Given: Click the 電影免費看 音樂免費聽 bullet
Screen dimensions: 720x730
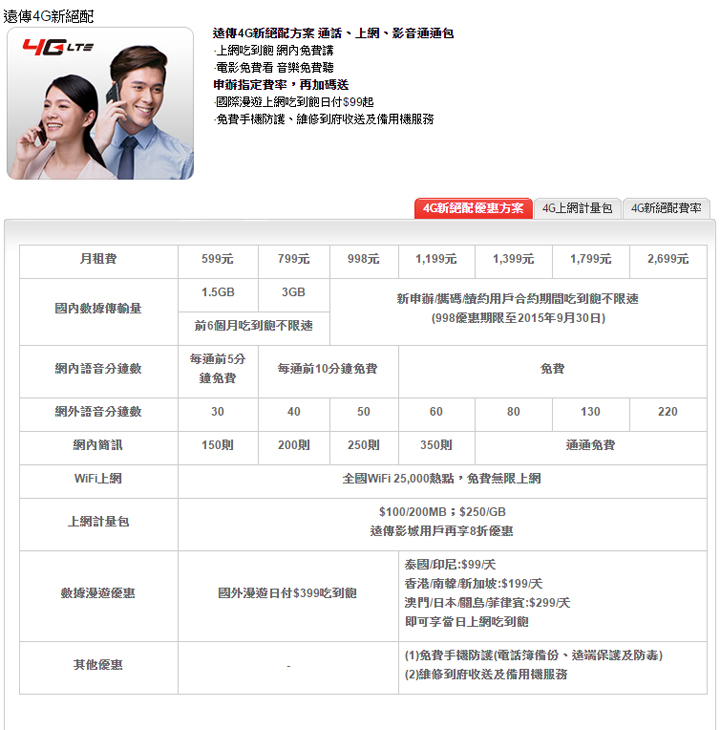Looking at the screenshot, I should tap(274, 68).
